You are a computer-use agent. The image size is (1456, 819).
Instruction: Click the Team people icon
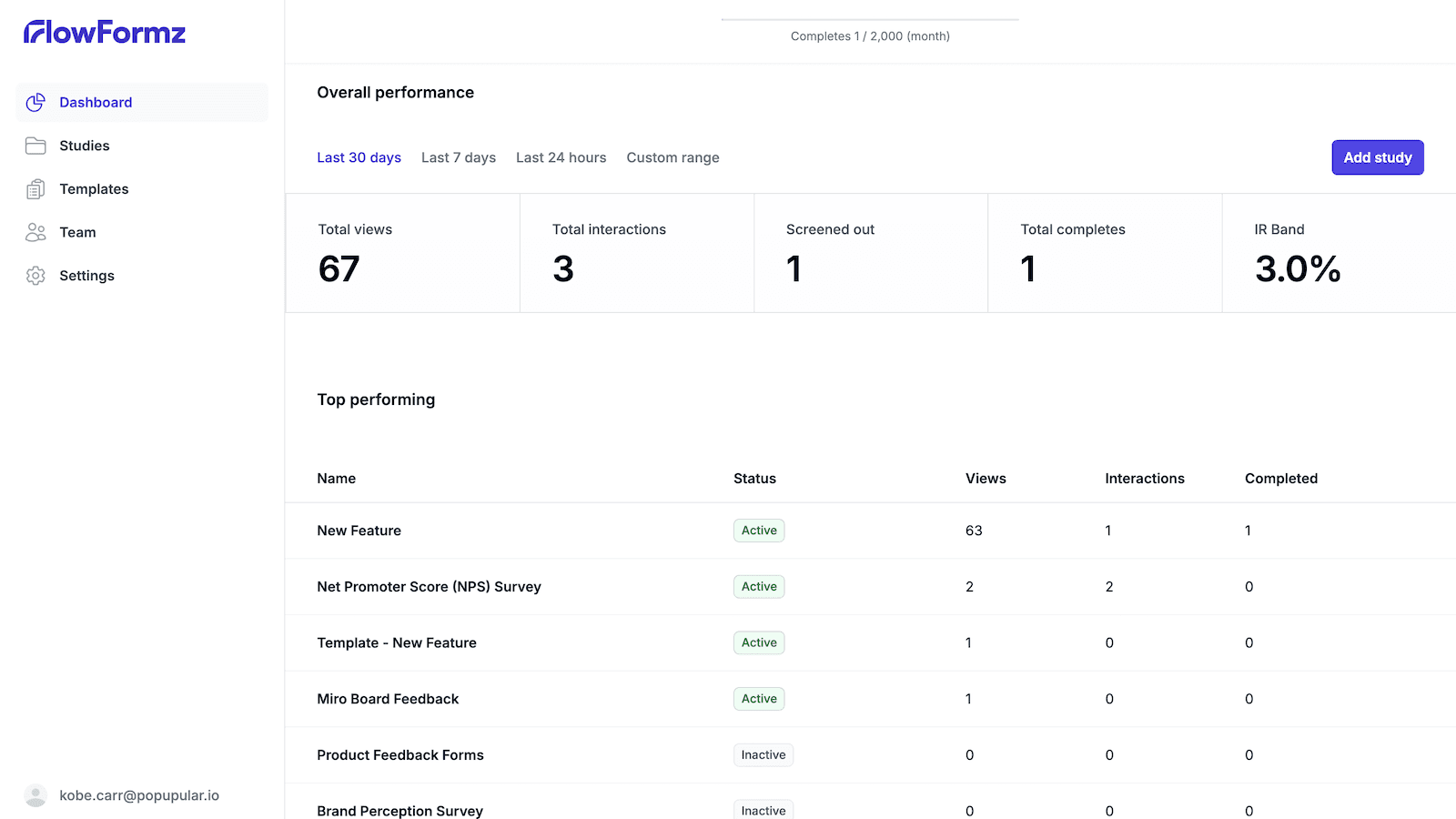coord(35,233)
